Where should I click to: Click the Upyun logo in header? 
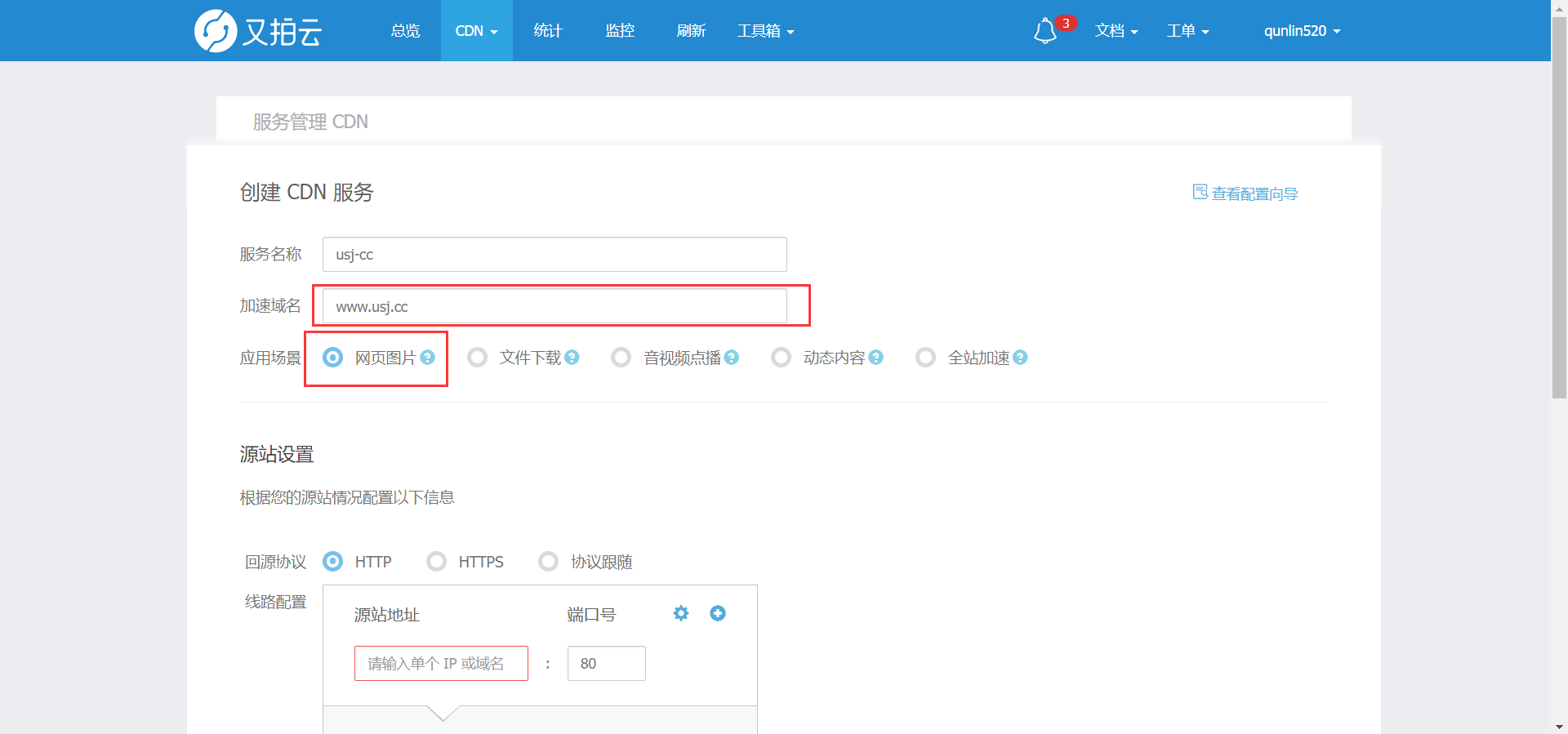coord(258,31)
